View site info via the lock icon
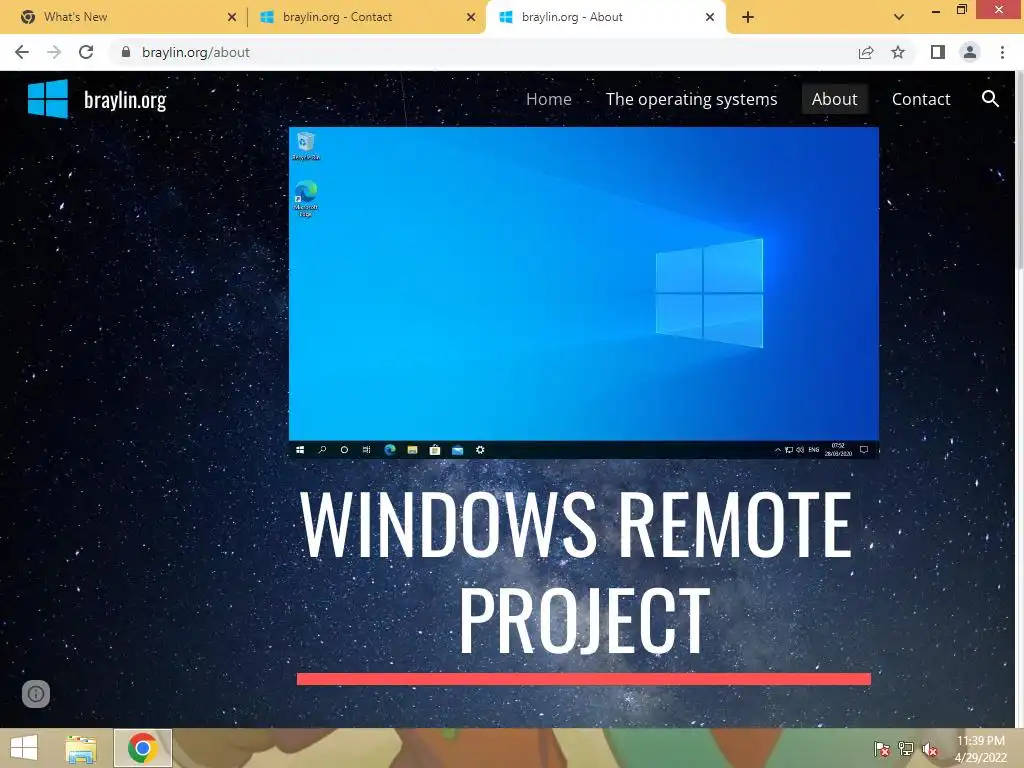1024x768 pixels. tap(126, 52)
